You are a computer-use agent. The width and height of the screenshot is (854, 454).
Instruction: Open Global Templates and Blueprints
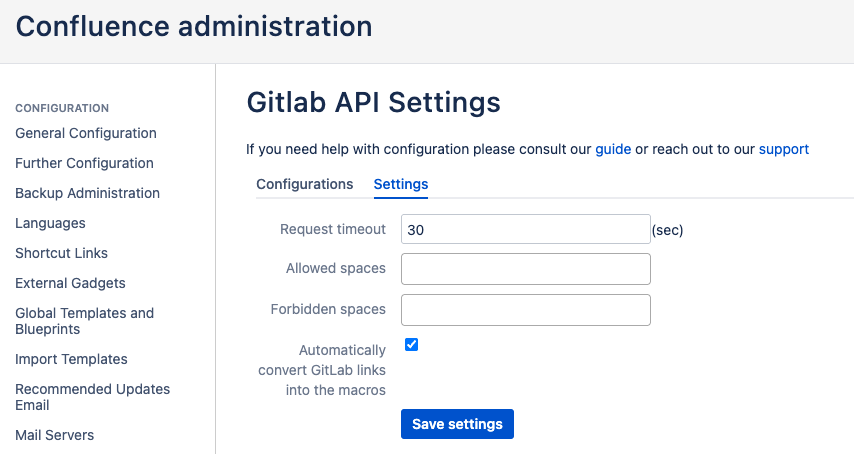84,321
